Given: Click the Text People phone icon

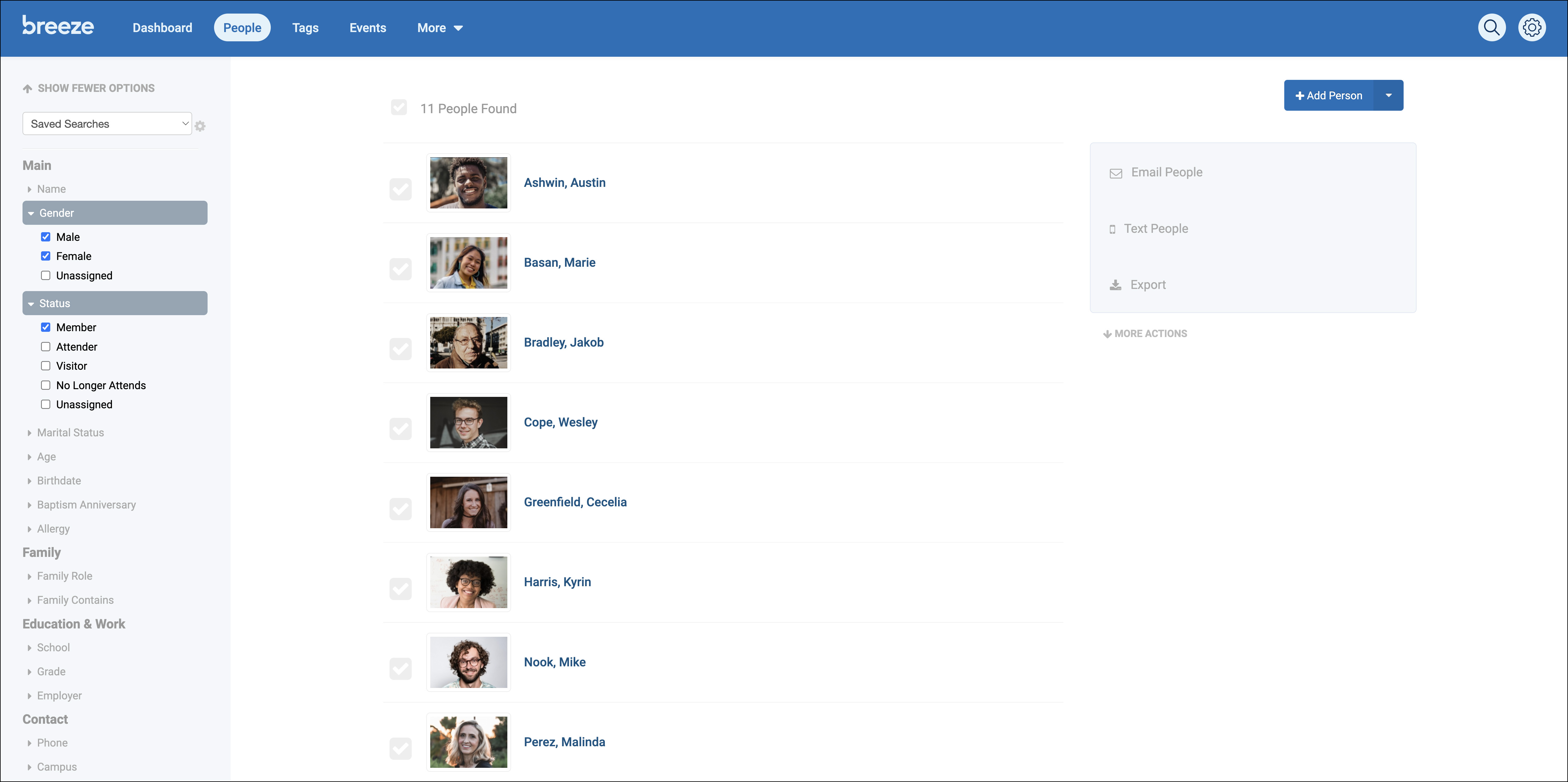Looking at the screenshot, I should (x=1112, y=229).
